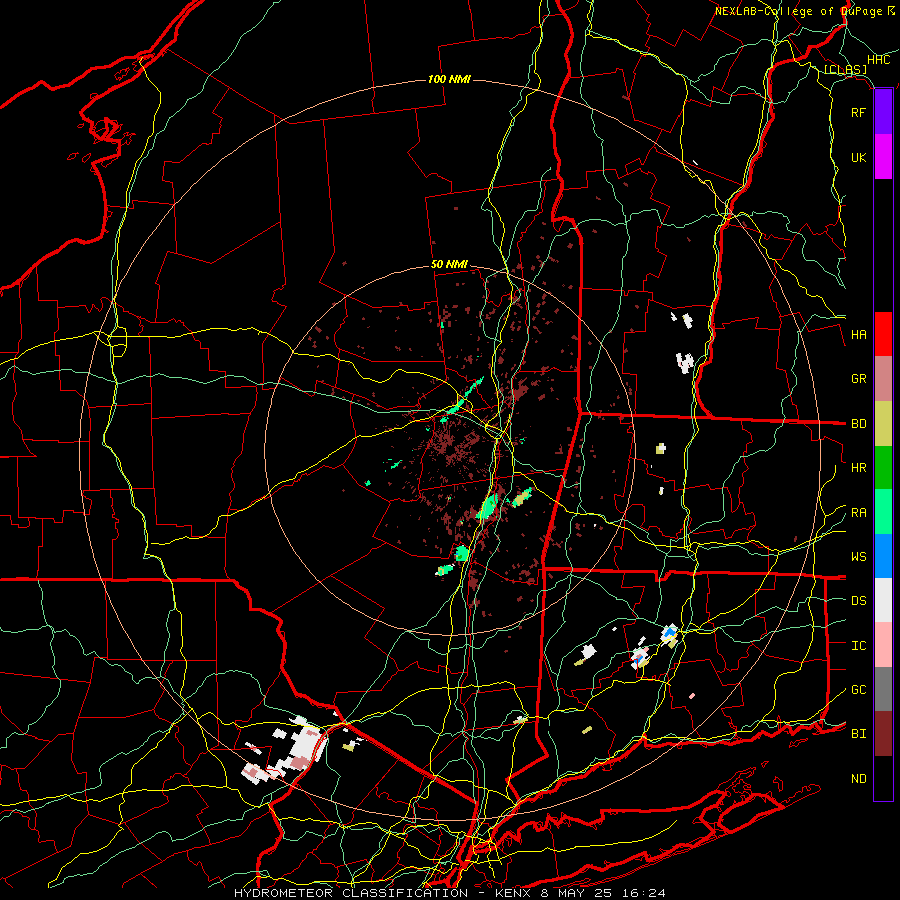This screenshot has width=900, height=900.
Task: Click the 'BD' legend label
Action: [858, 424]
